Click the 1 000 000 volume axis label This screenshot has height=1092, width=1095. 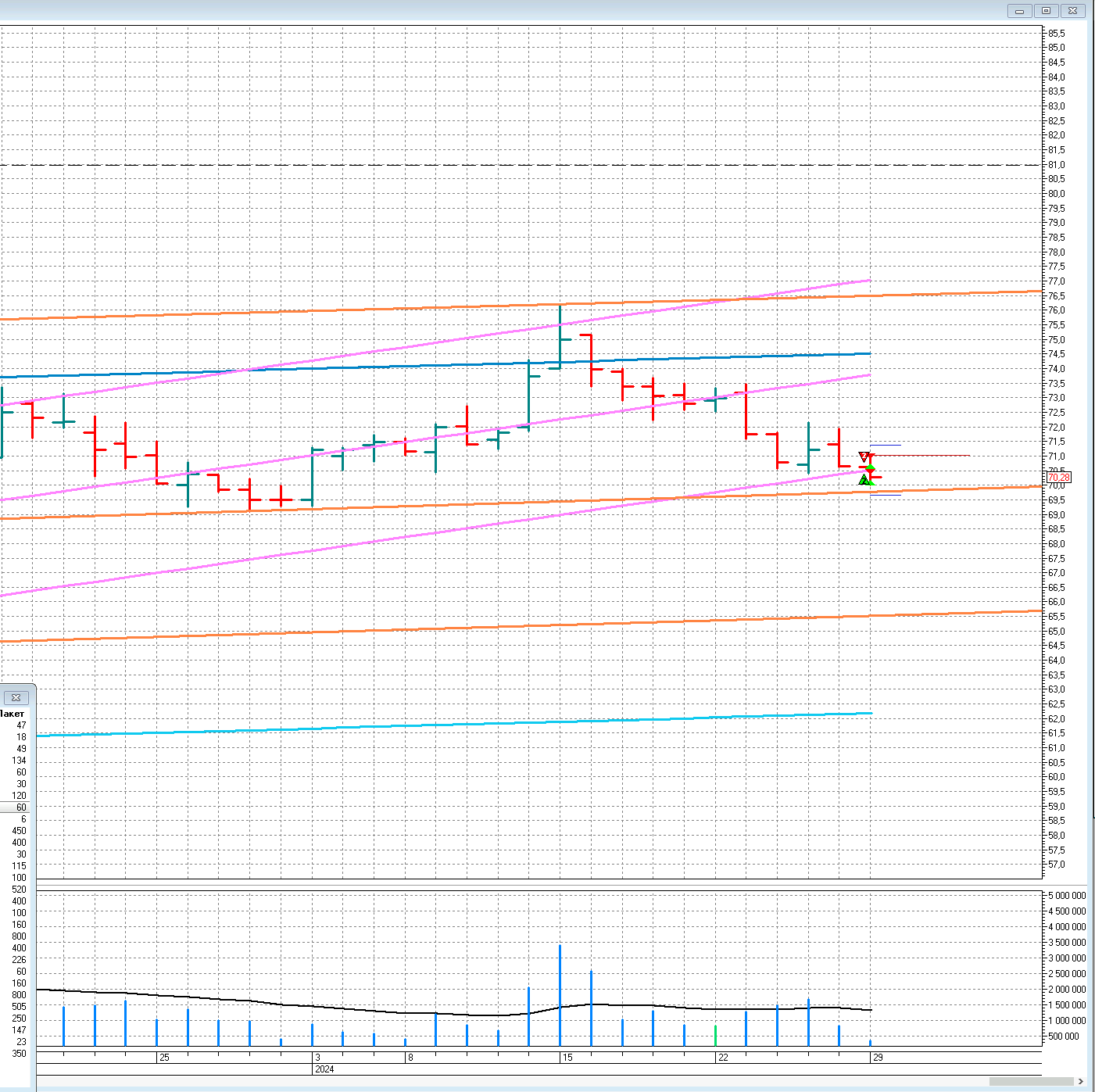click(1068, 1021)
